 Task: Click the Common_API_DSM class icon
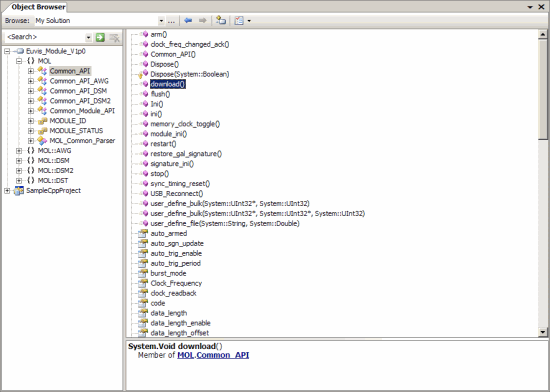click(x=42, y=91)
